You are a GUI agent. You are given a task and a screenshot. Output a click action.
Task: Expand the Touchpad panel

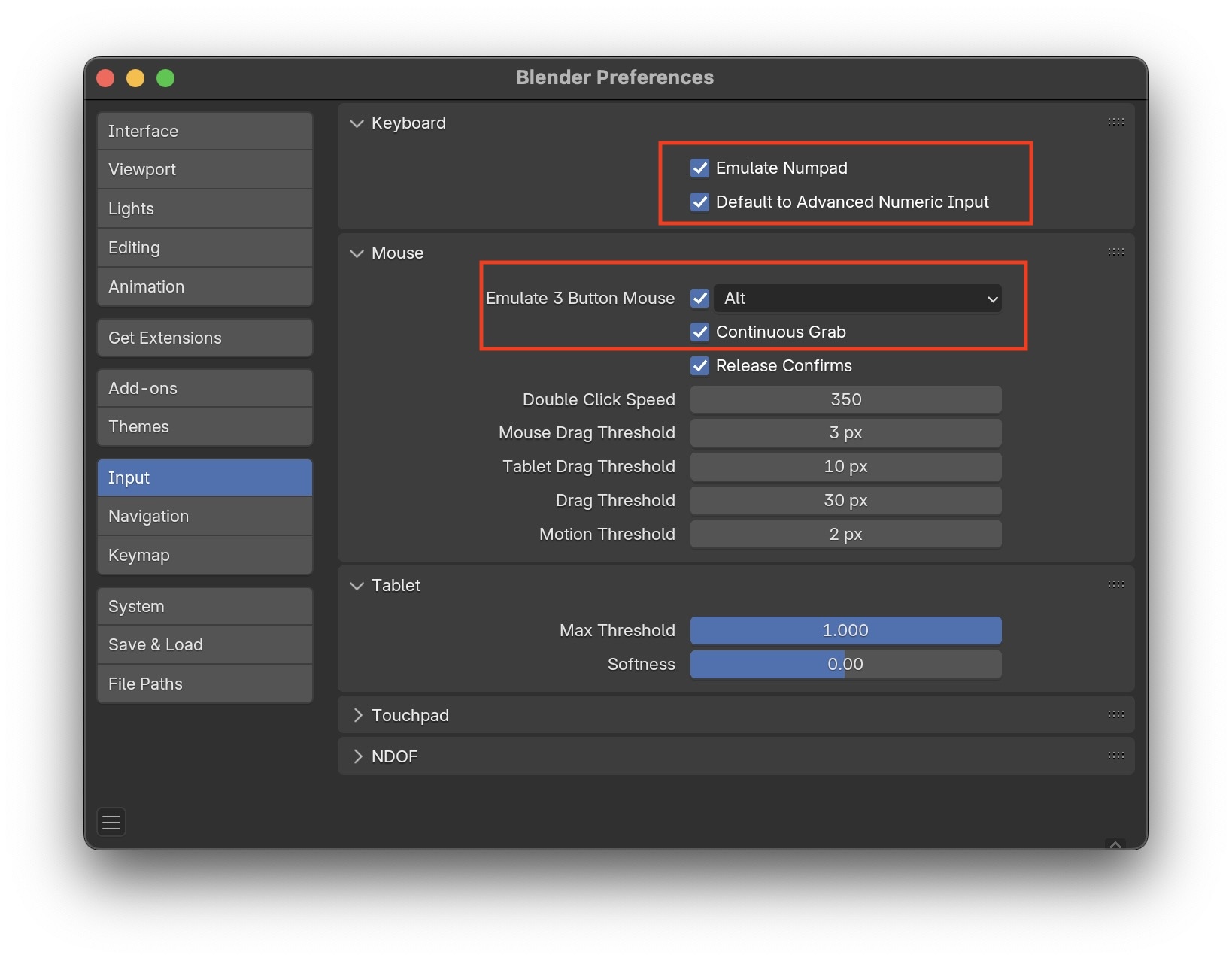[x=357, y=715]
